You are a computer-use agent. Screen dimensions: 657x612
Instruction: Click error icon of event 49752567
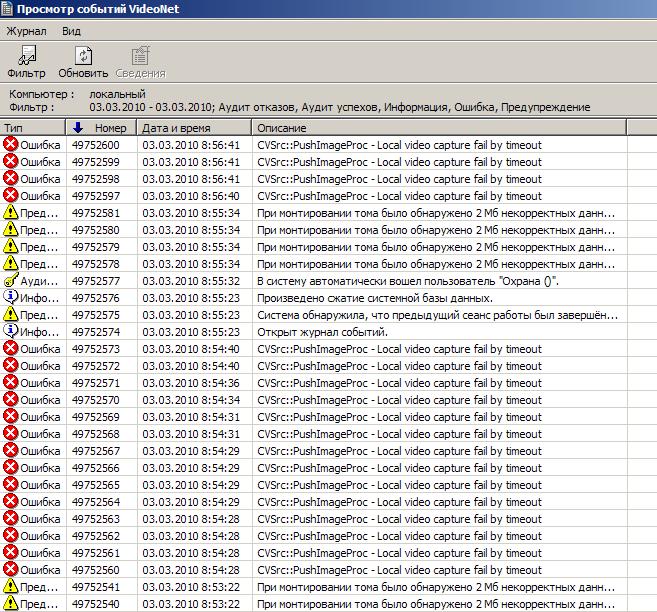pos(10,451)
